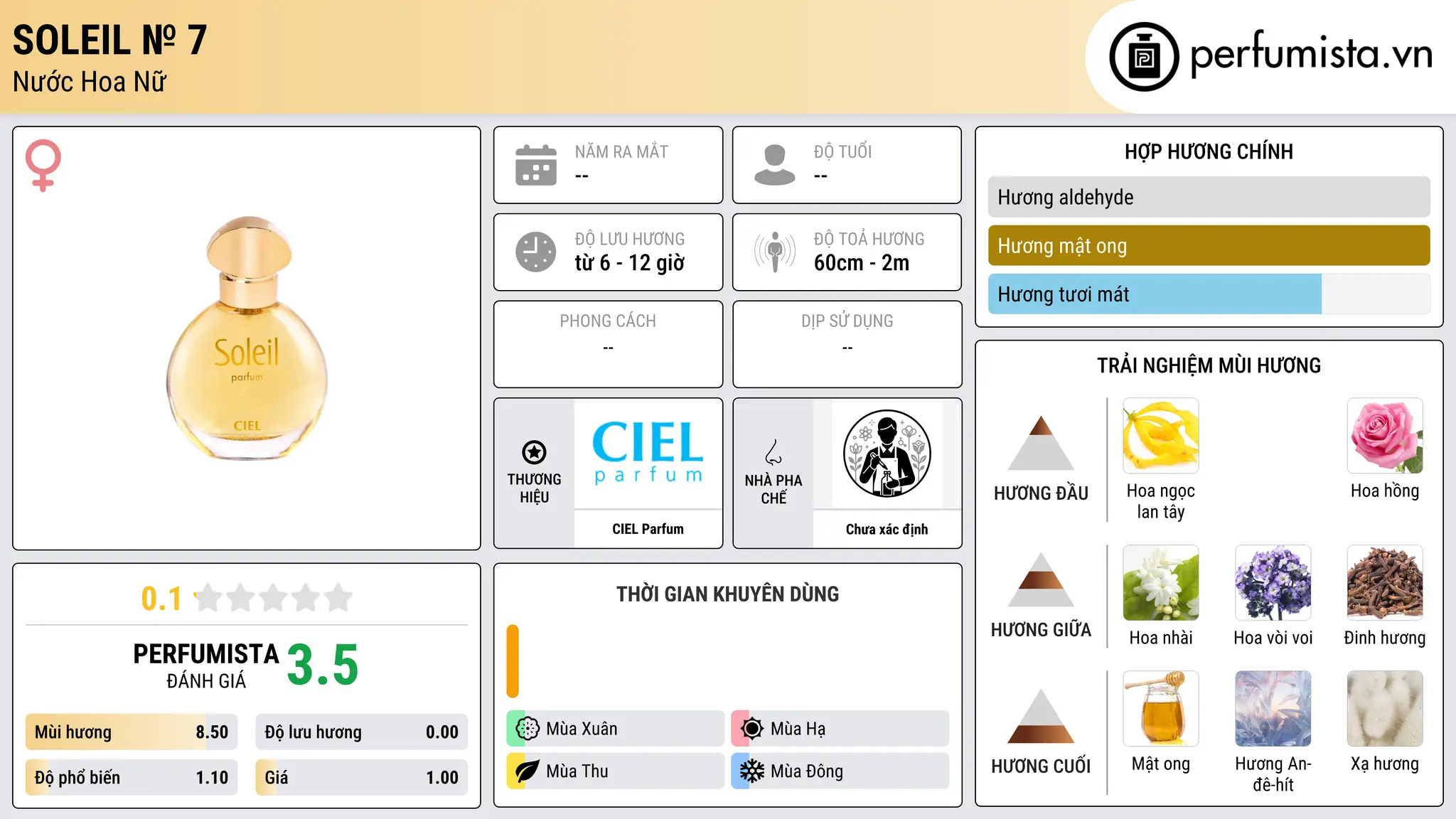Click the Hương giữa pyramid icon
Screen dimensions: 1456x819
pyautogui.click(x=1041, y=579)
